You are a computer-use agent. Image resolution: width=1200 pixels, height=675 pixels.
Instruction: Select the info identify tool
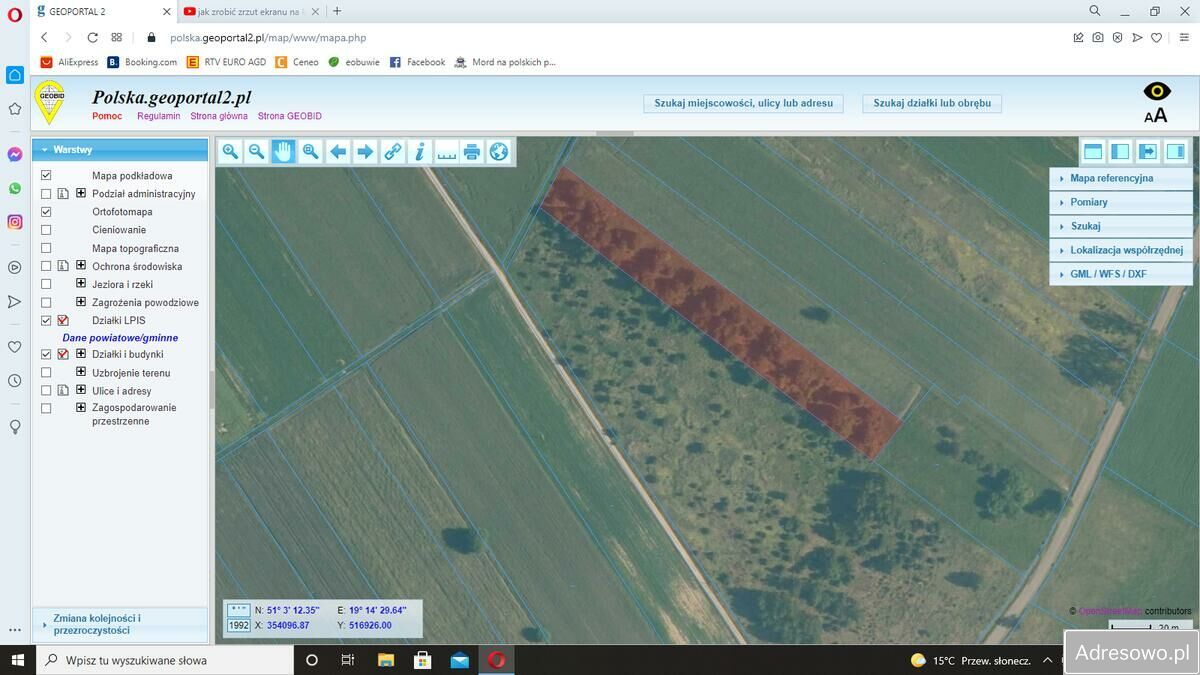coord(419,151)
